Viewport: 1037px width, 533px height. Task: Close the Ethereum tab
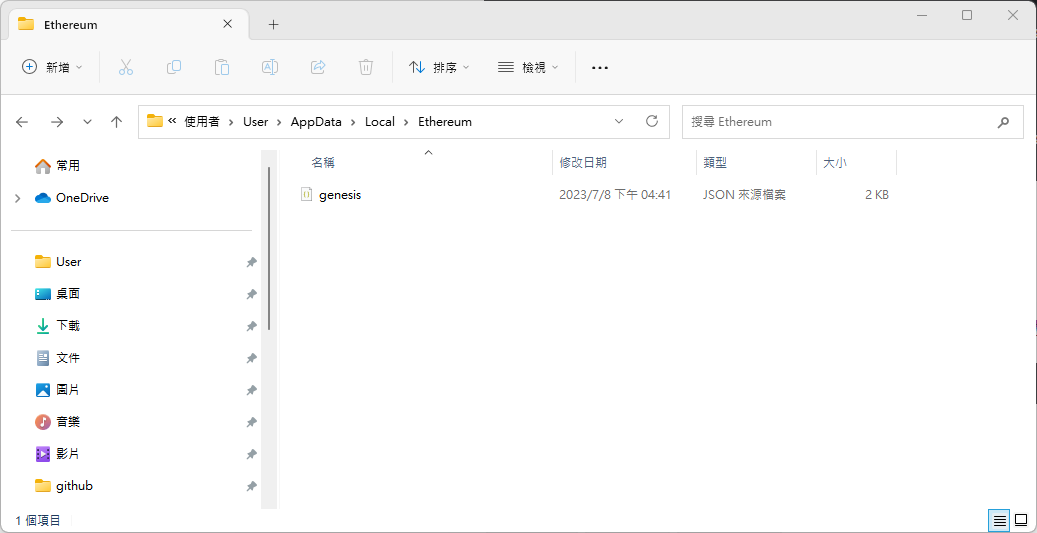[228, 24]
